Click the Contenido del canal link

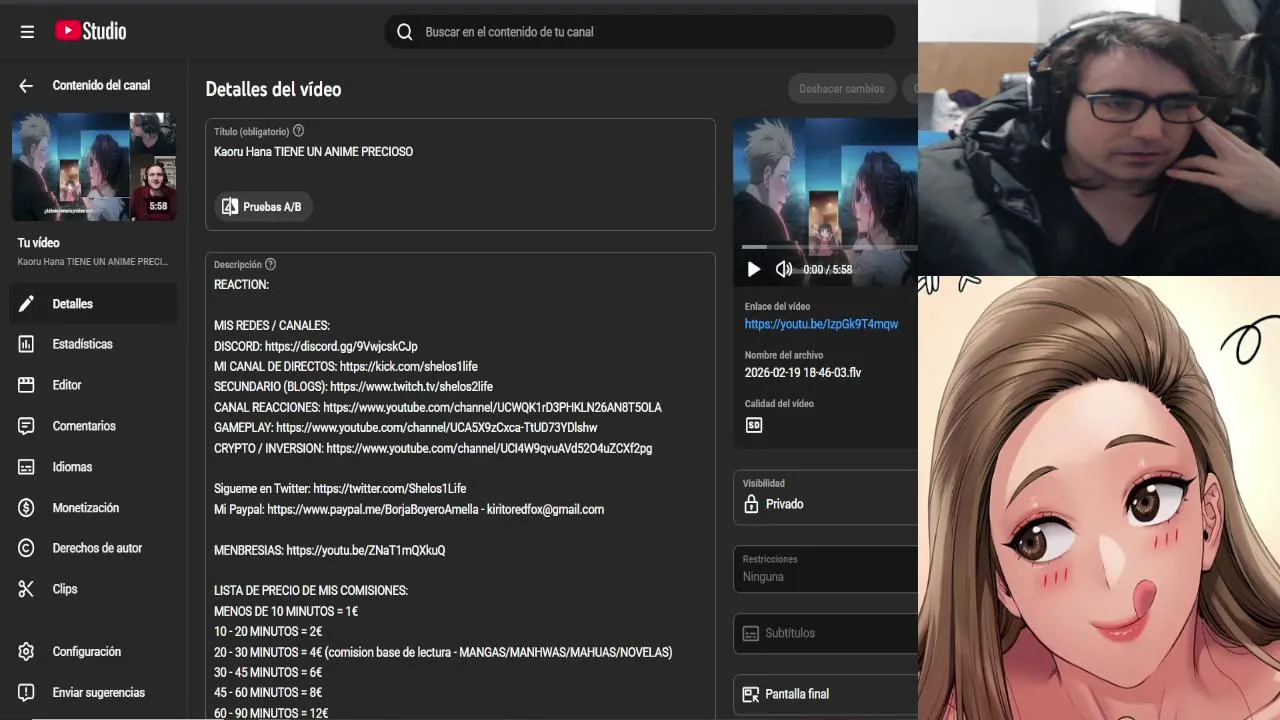101,86
